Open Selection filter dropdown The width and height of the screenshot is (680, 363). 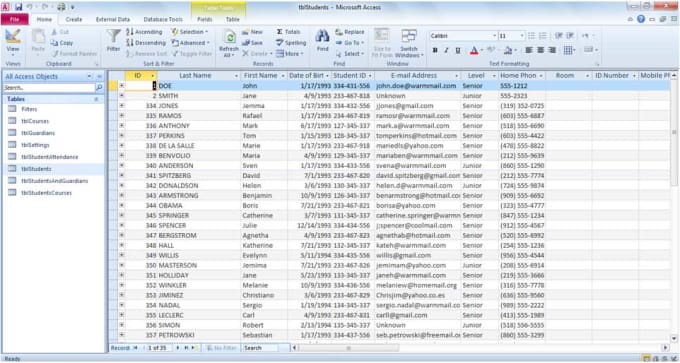(189, 32)
